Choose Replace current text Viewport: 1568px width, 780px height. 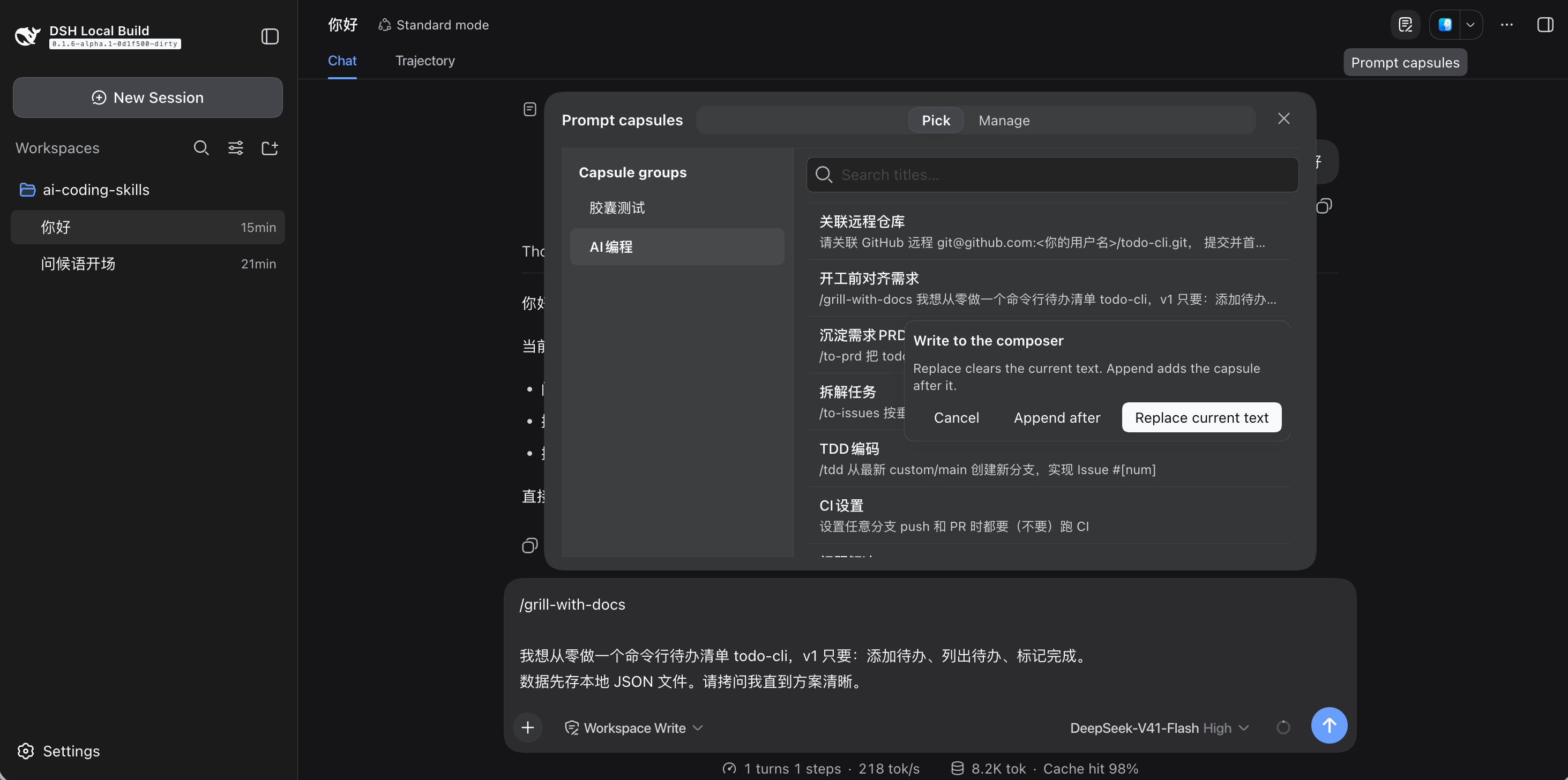click(x=1201, y=417)
